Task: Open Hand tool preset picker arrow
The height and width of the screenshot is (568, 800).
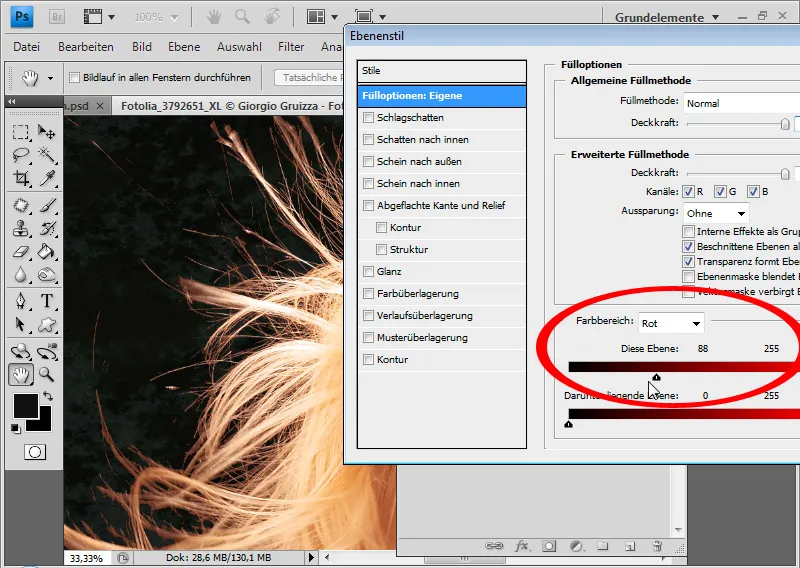Action: 50,78
